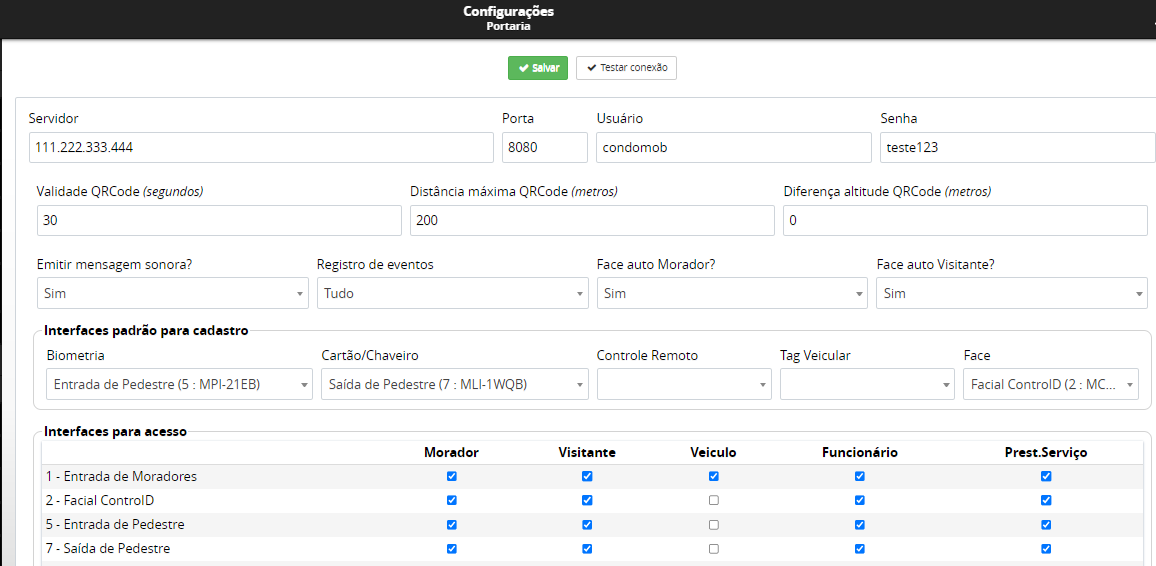This screenshot has height=566, width=1156.
Task: Open the Face auto Visitante dropdown
Action: [1011, 294]
